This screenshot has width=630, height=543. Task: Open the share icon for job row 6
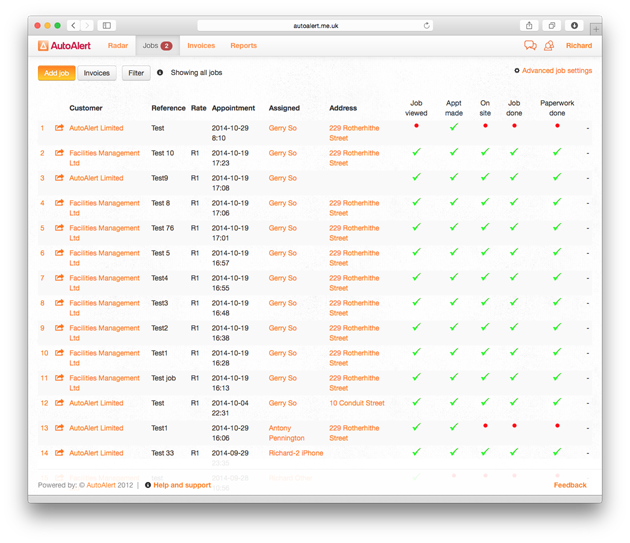pyautogui.click(x=59, y=253)
